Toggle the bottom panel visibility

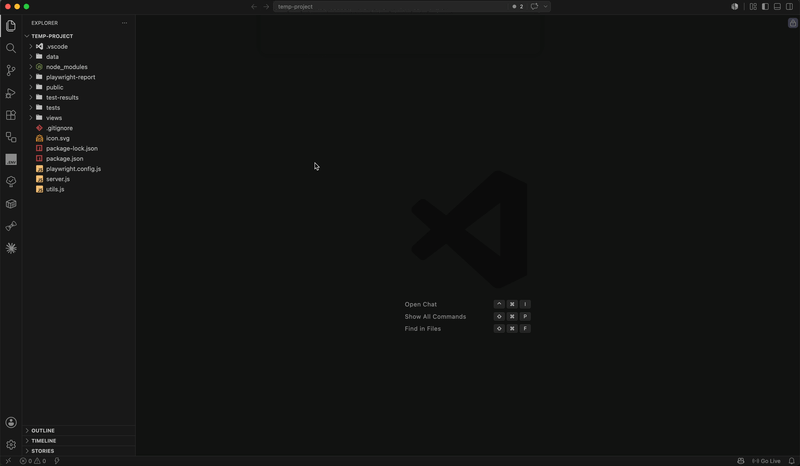tap(777, 7)
